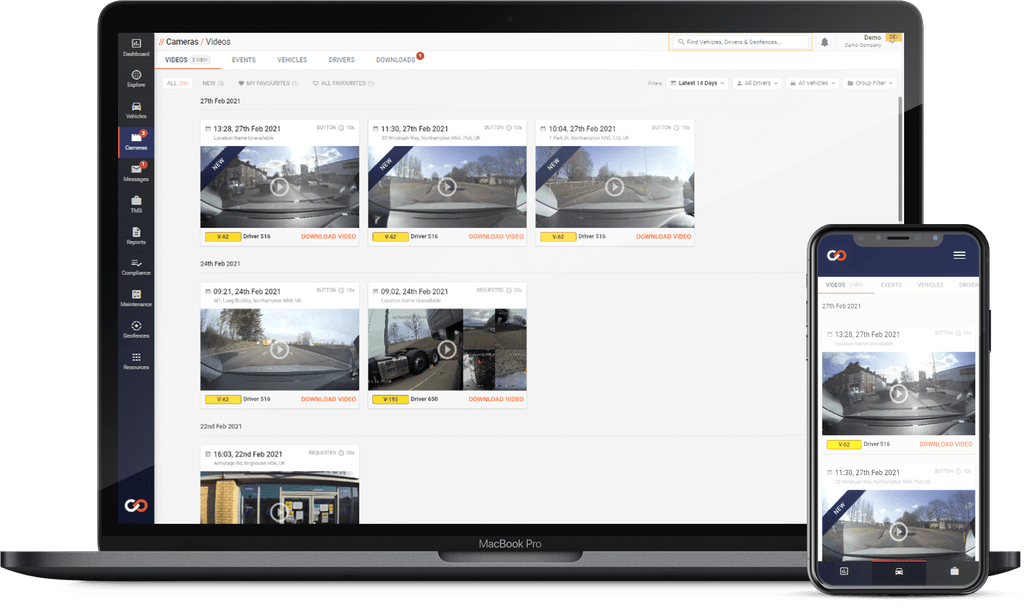Screen dimensions: 1024x610
Task: Click Driver 650 on the 09:02 card
Action: click(424, 399)
